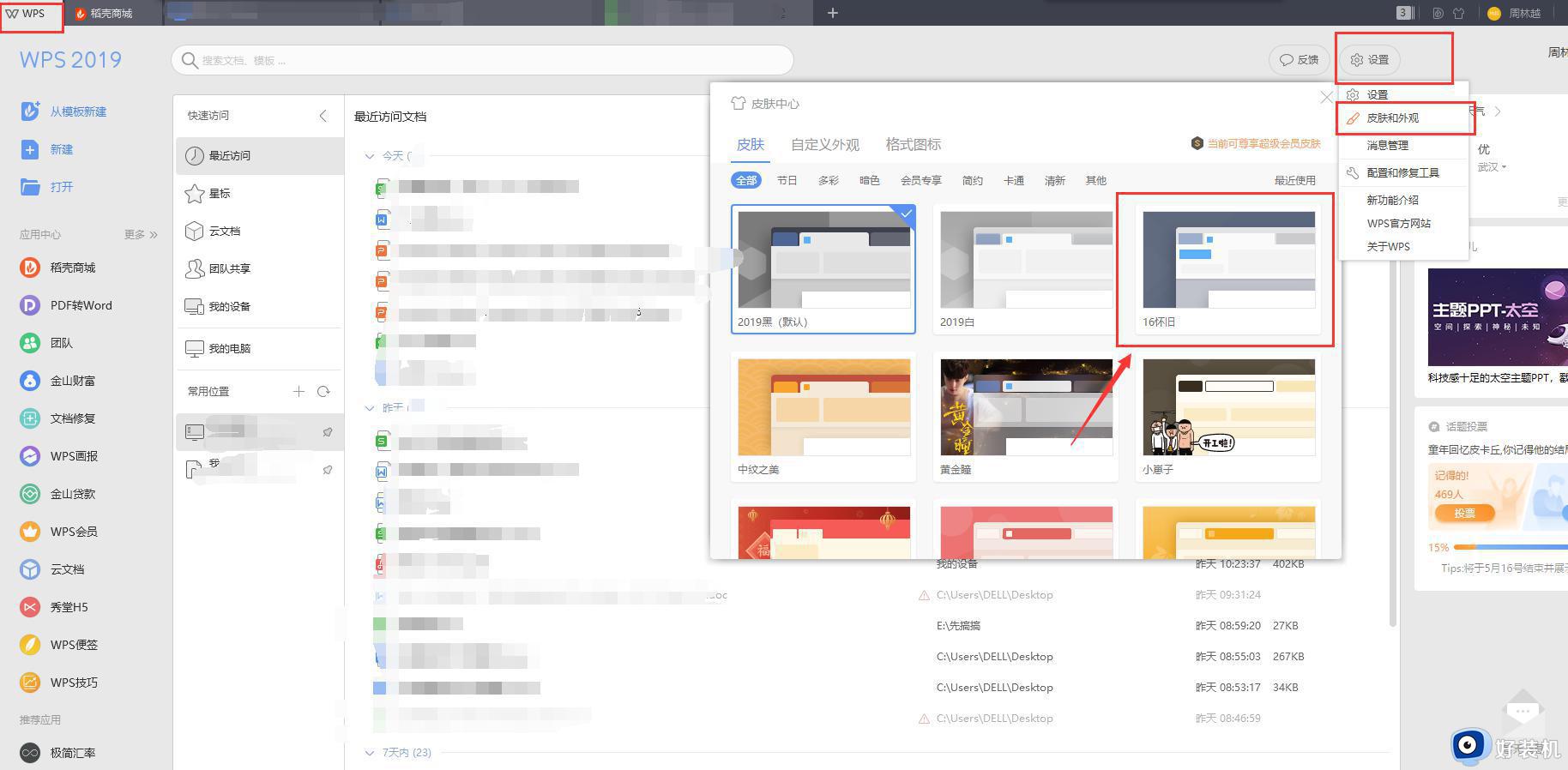
Task: Select the 小崽子 skin thumbnail
Action: tap(1228, 417)
